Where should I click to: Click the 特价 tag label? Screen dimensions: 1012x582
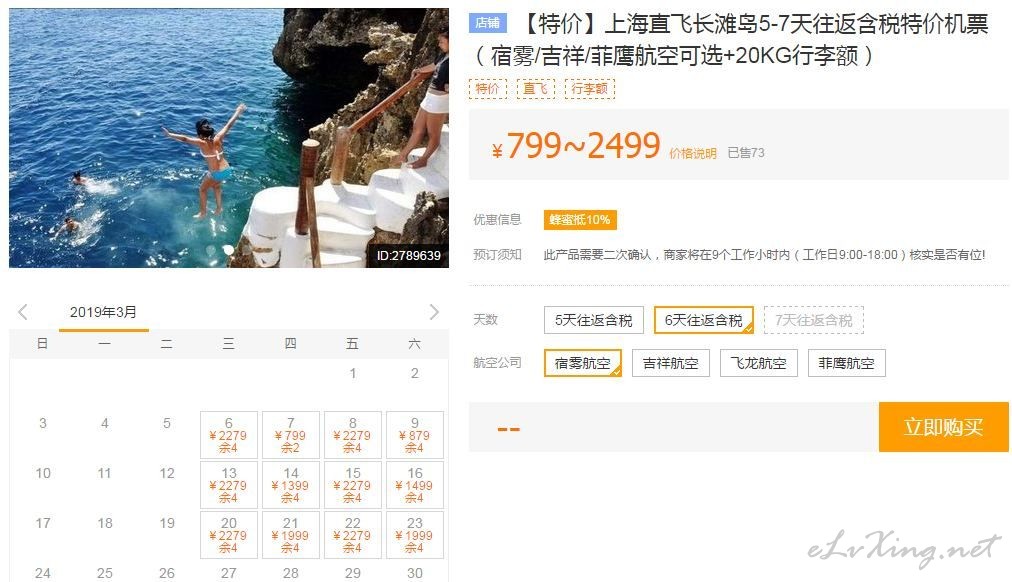(487, 88)
